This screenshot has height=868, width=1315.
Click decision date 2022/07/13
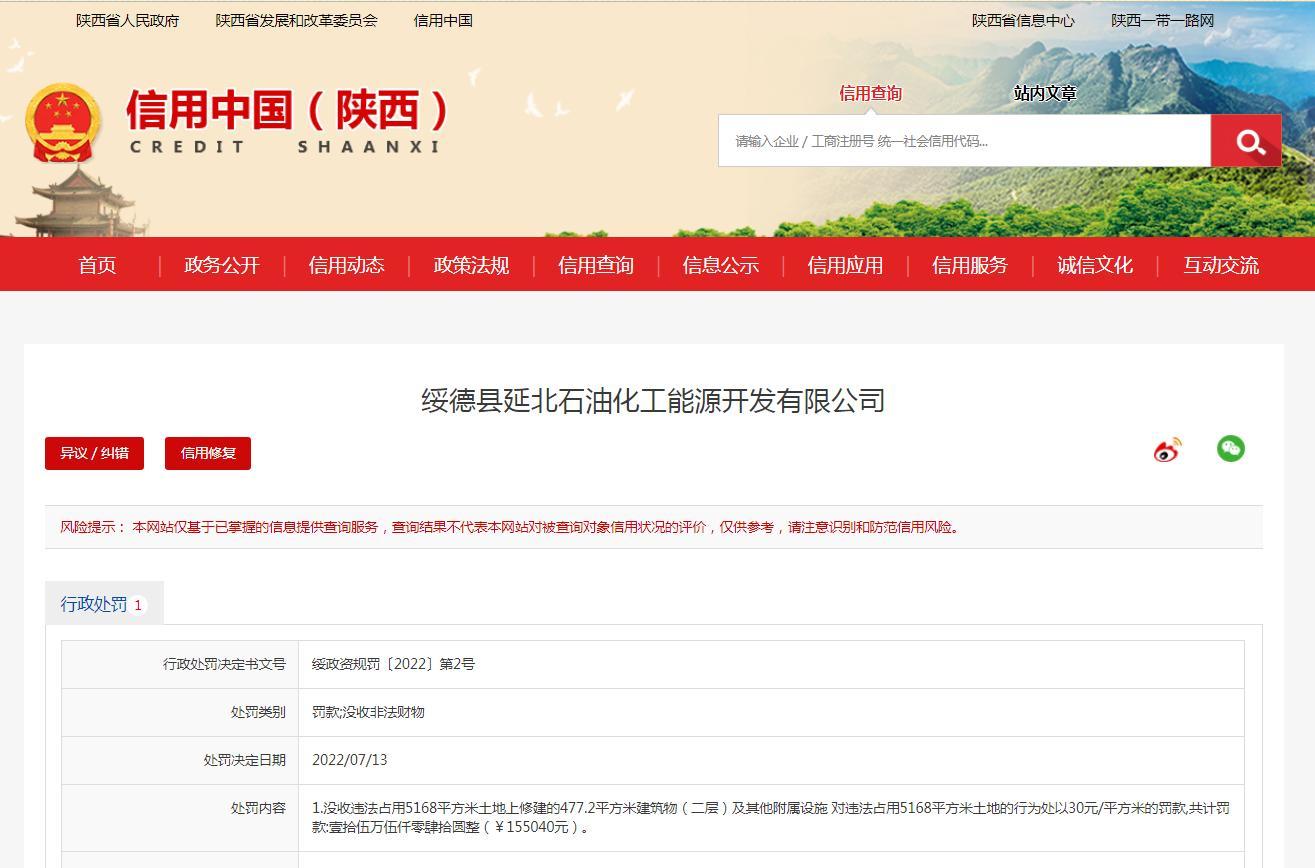pos(349,760)
